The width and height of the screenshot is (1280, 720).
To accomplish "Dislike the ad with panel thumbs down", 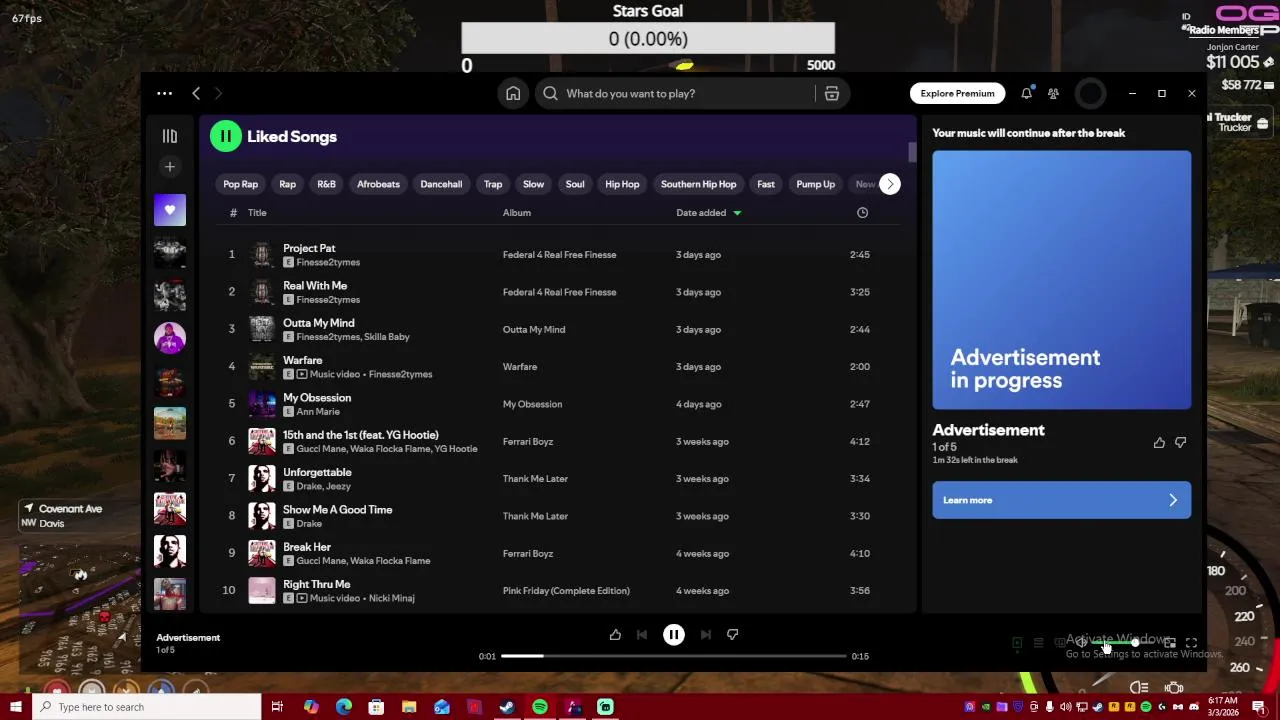I will click(x=1181, y=442).
